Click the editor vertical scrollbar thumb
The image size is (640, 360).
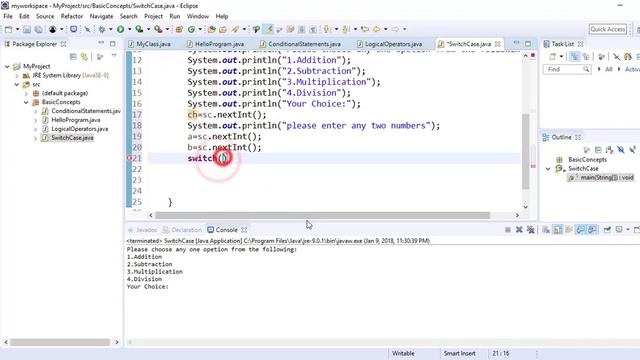pos(526,151)
